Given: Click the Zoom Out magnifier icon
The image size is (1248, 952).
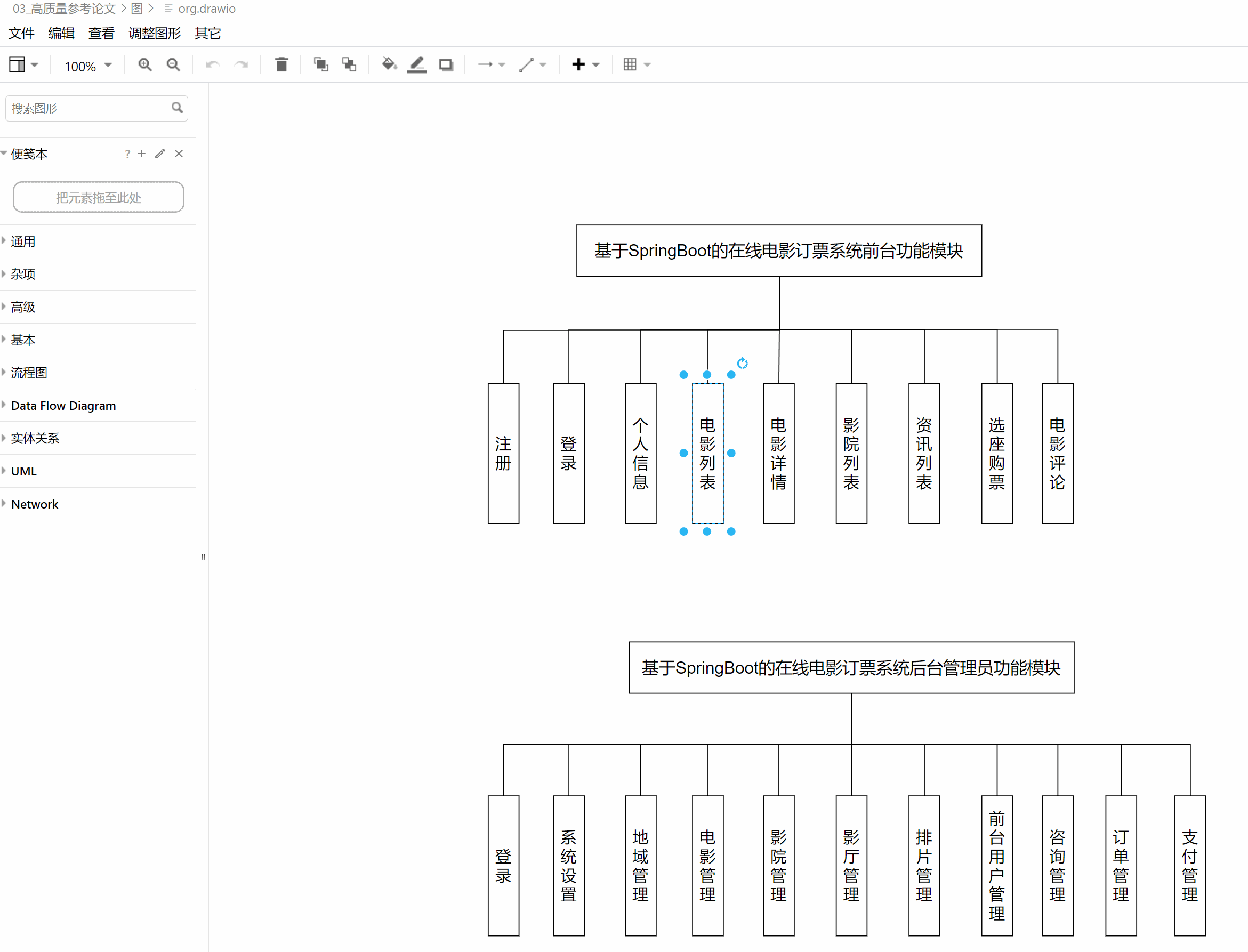Looking at the screenshot, I should pyautogui.click(x=173, y=64).
